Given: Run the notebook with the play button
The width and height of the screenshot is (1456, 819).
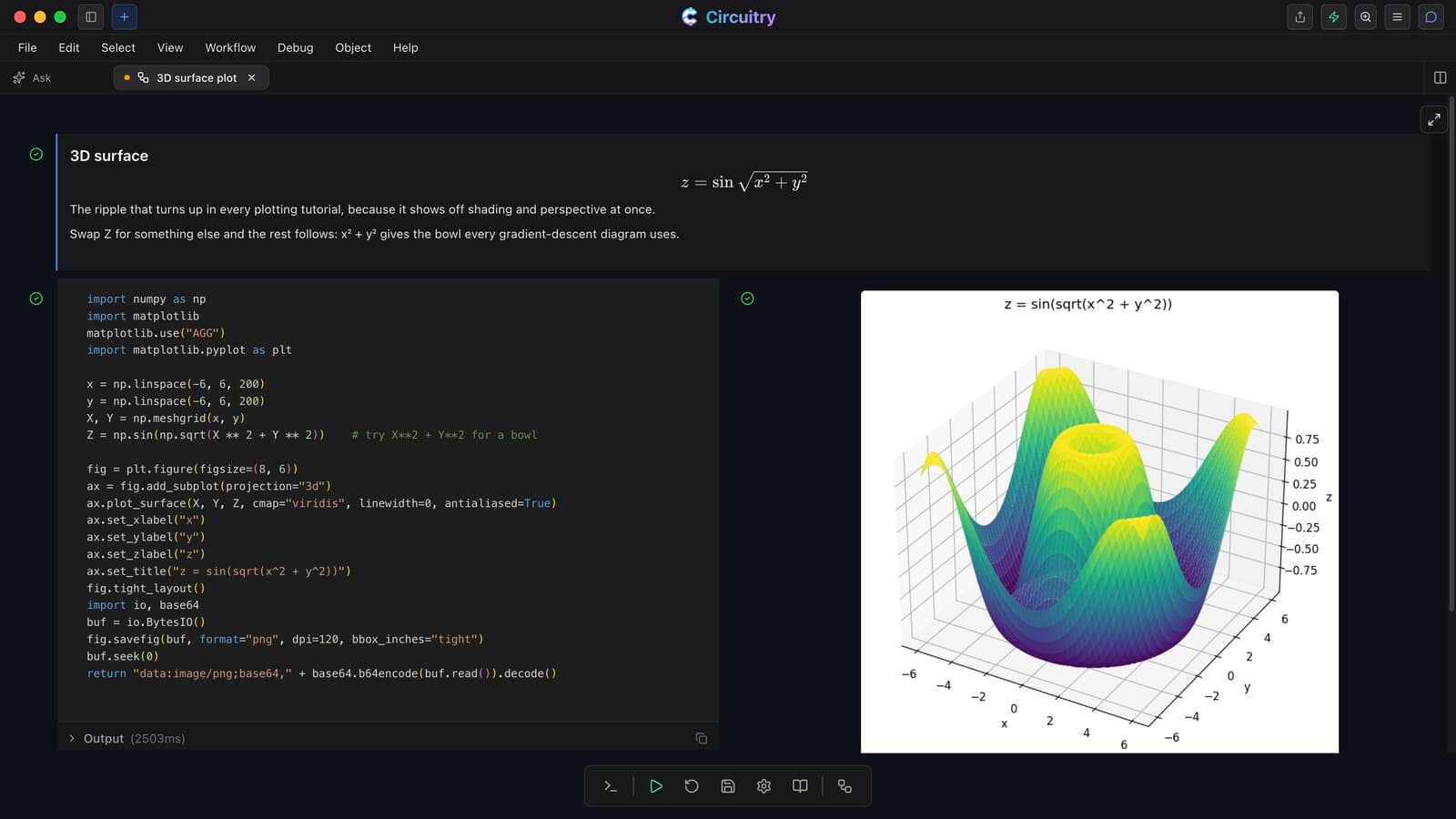Looking at the screenshot, I should click(x=656, y=786).
